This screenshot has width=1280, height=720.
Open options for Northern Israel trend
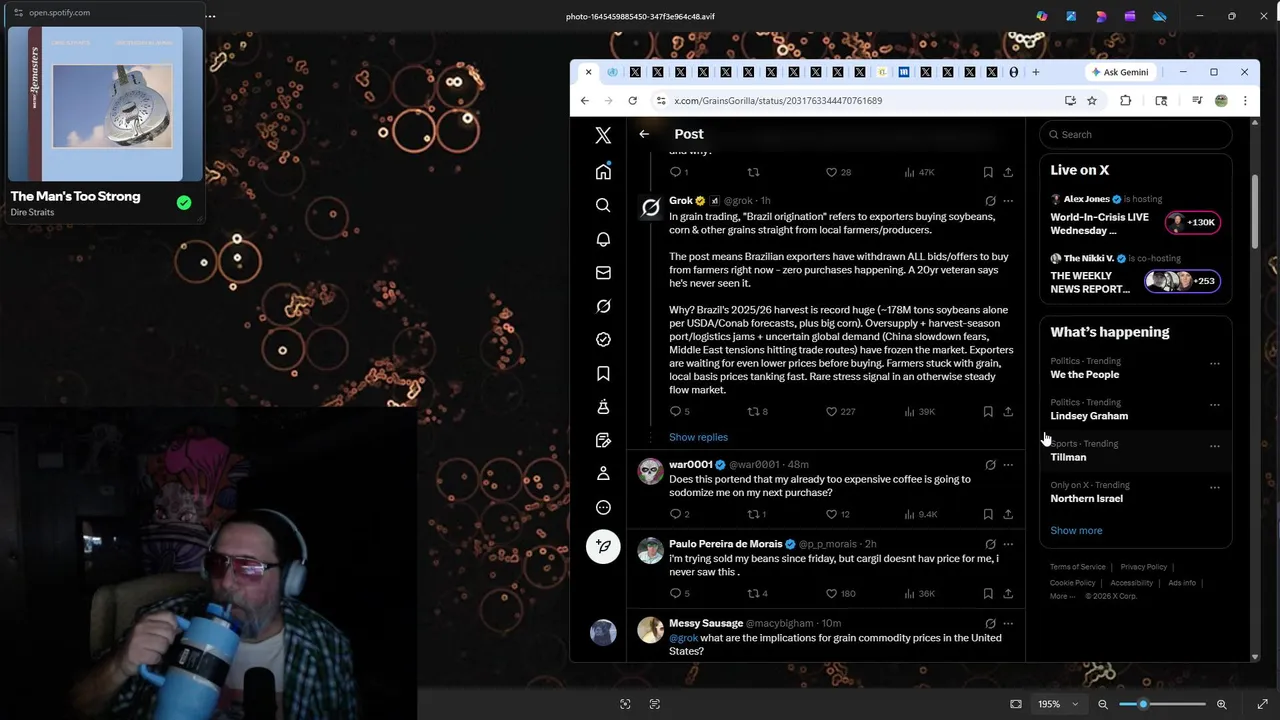coord(1215,488)
